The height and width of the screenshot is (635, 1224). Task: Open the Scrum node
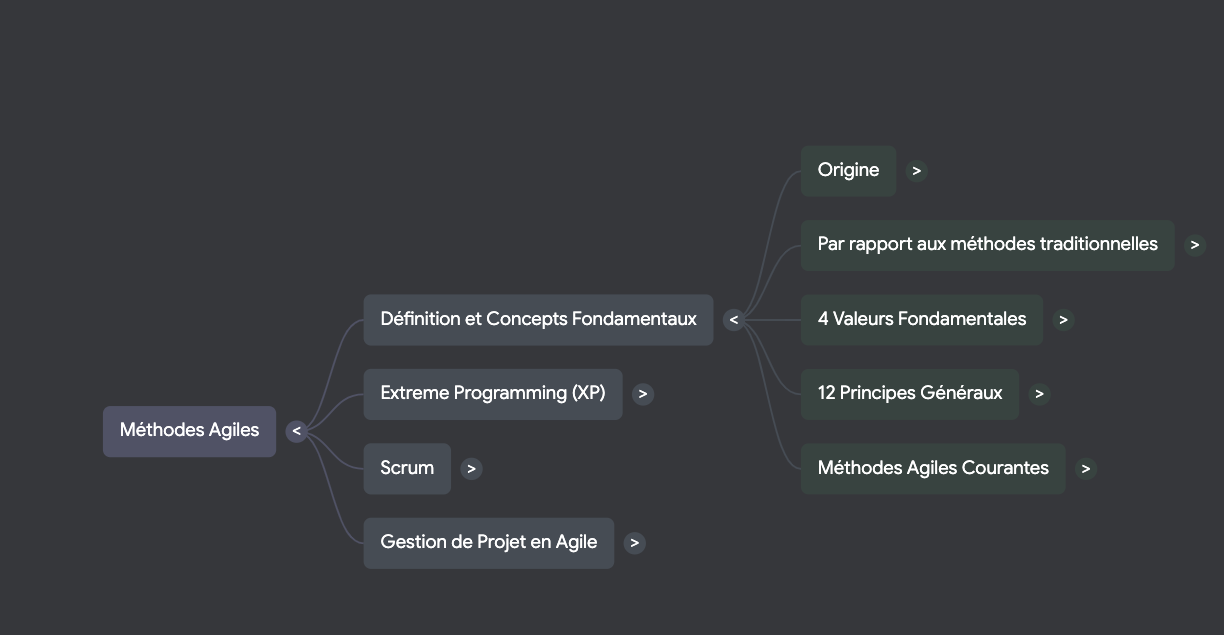(407, 468)
